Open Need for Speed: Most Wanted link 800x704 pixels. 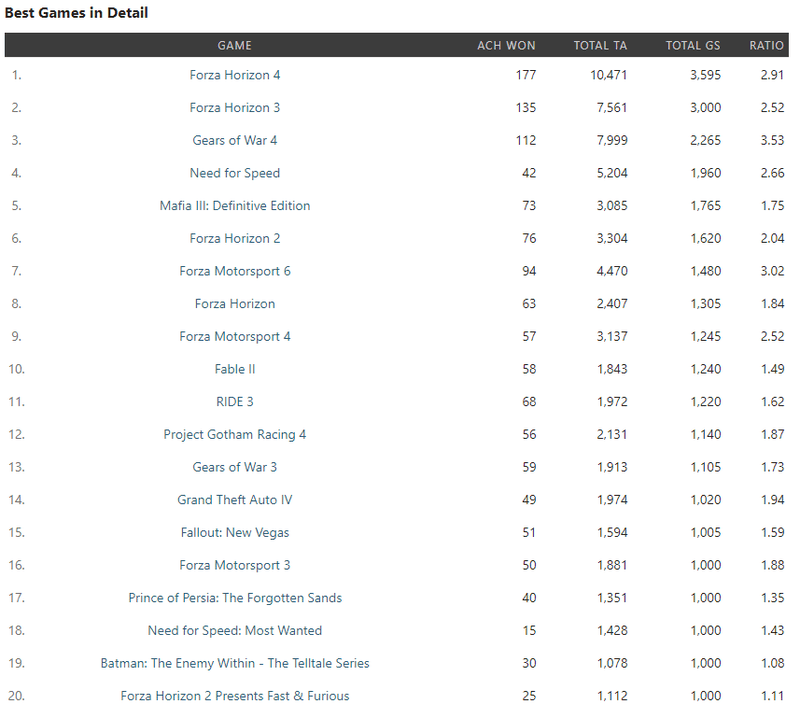tap(235, 630)
